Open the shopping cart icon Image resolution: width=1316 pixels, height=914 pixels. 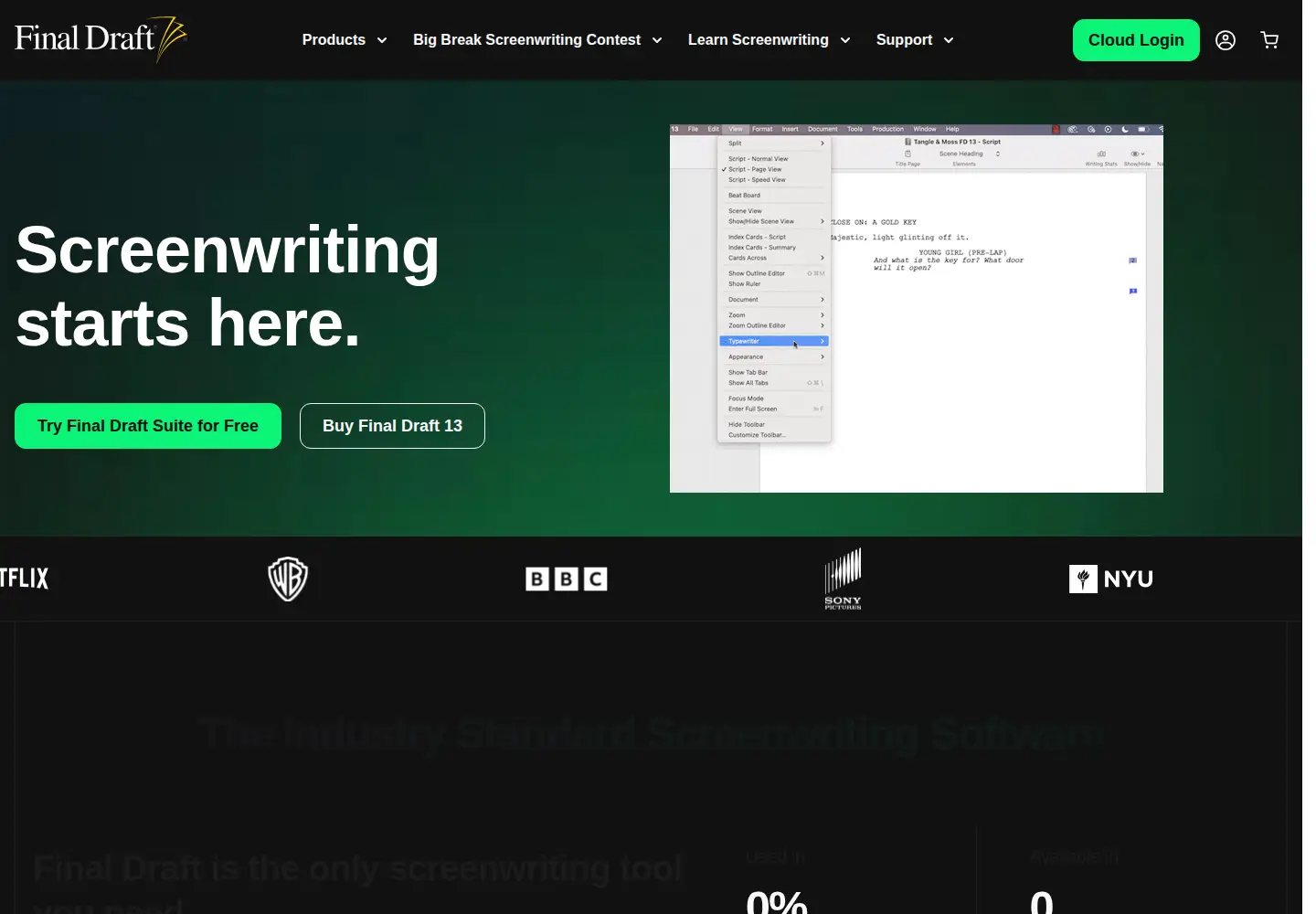click(1269, 40)
